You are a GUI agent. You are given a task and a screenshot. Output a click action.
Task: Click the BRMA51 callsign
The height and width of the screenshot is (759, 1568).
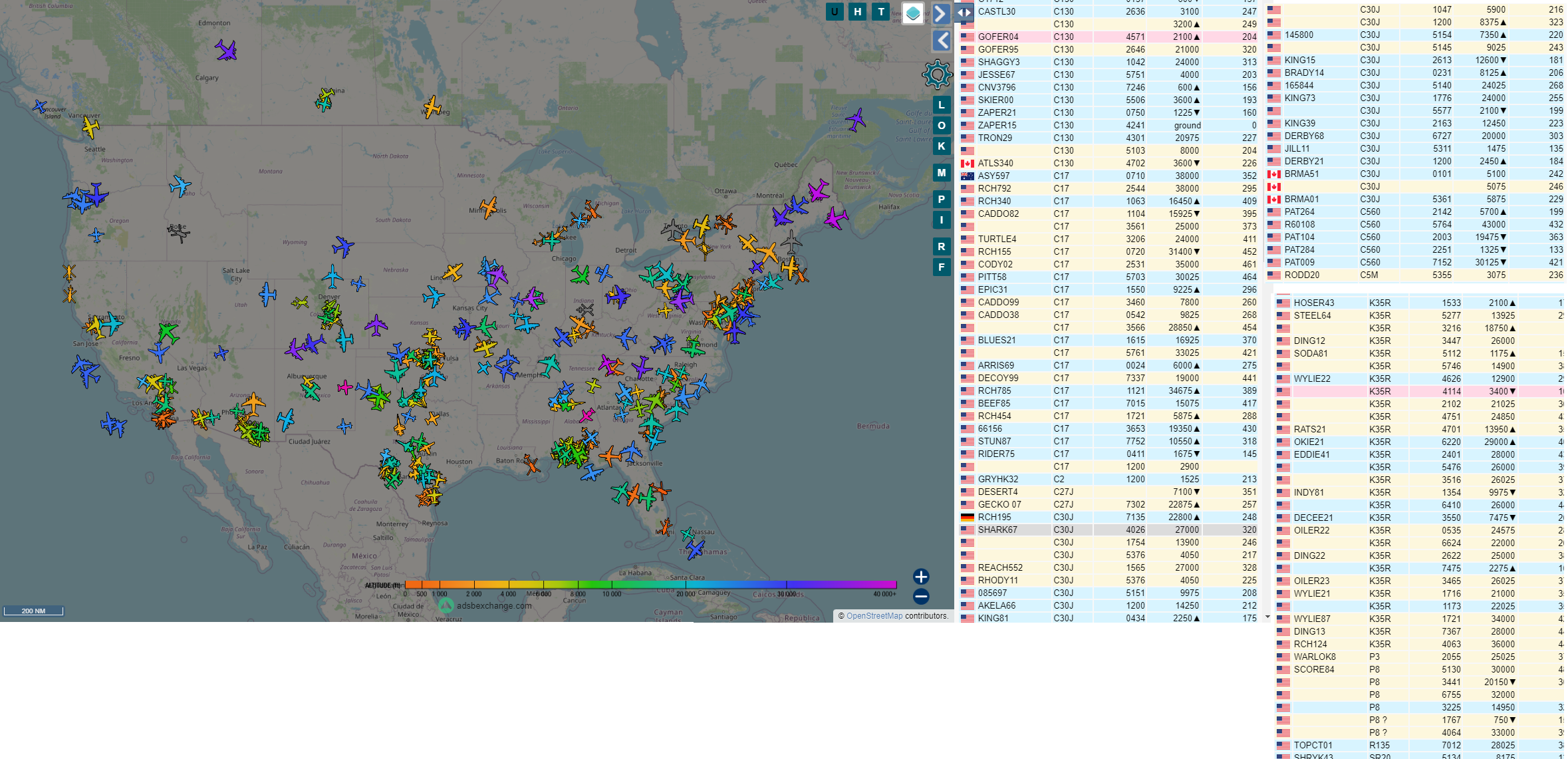[1301, 174]
